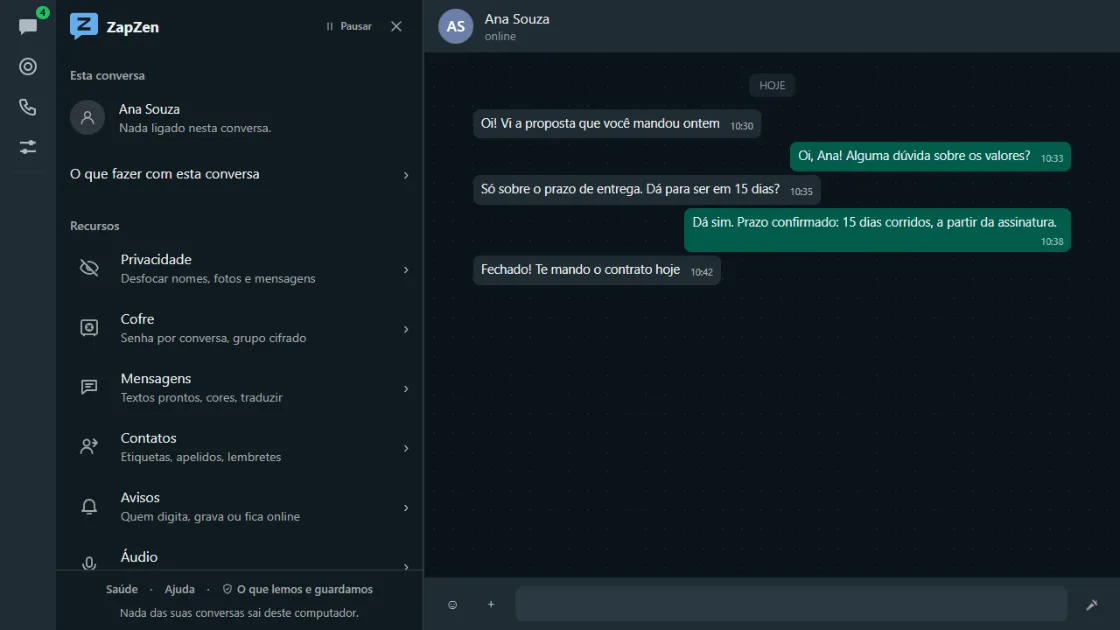Viewport: 1120px width, 630px height.
Task: Click the ZapZen logo icon
Action: tap(84, 26)
